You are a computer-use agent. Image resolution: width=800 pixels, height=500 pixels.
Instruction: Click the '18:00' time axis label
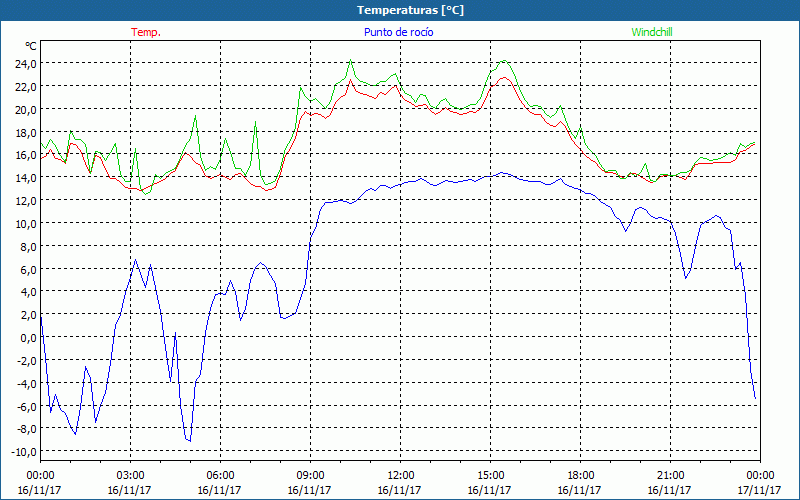(x=581, y=476)
